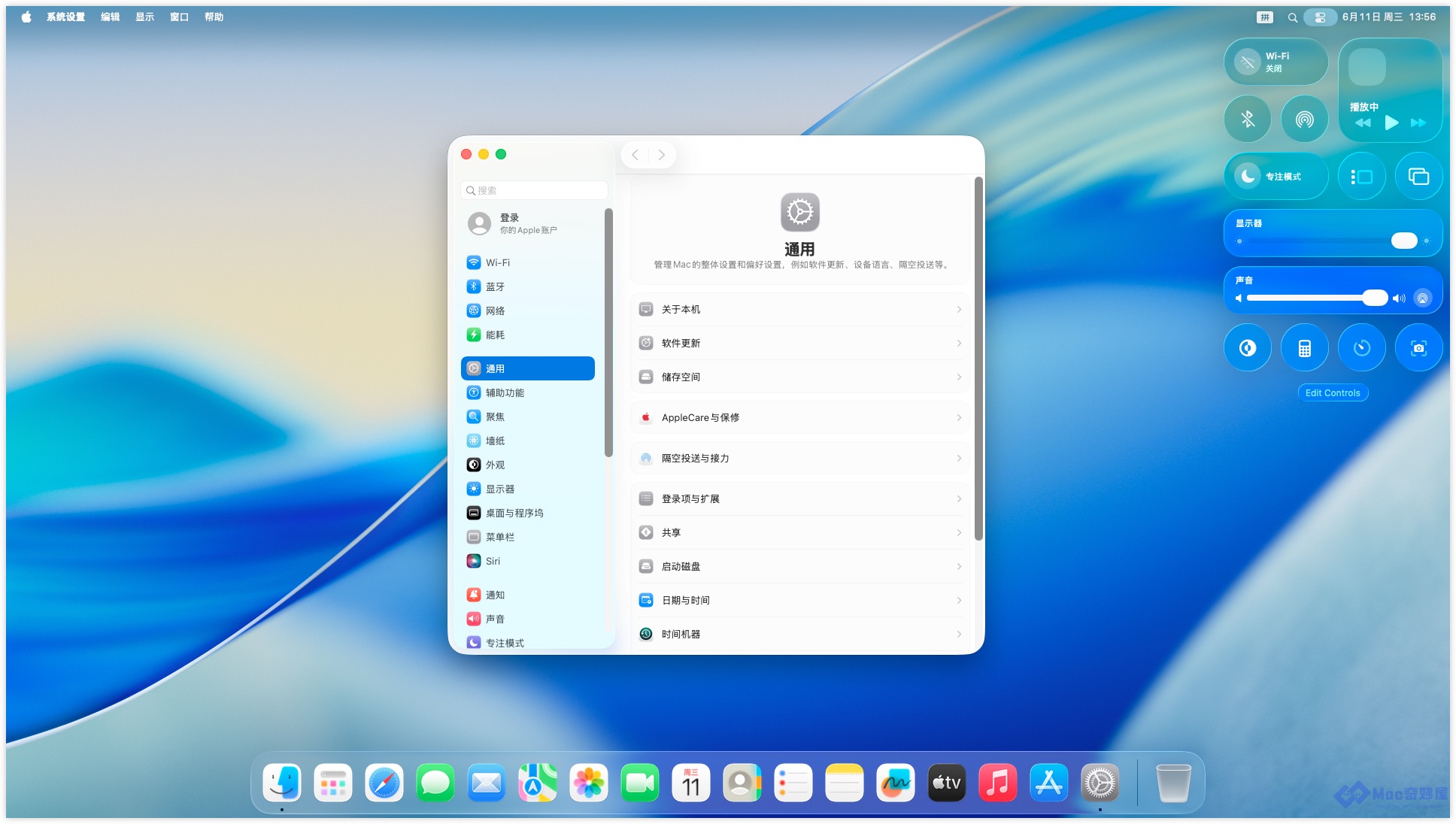
Task: Open Screenshot tool in Control Center
Action: tap(1419, 348)
